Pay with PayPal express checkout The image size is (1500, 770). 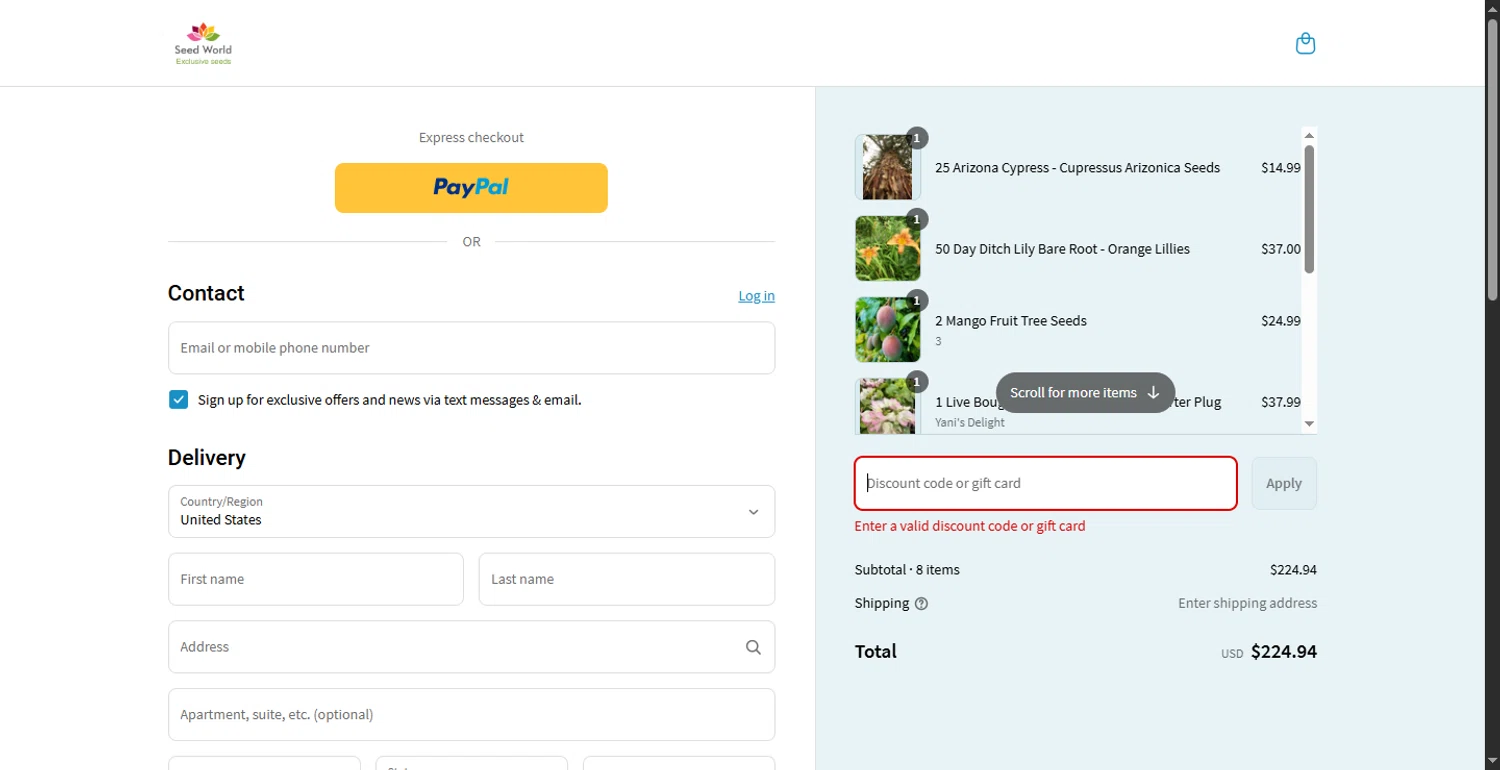tap(471, 188)
